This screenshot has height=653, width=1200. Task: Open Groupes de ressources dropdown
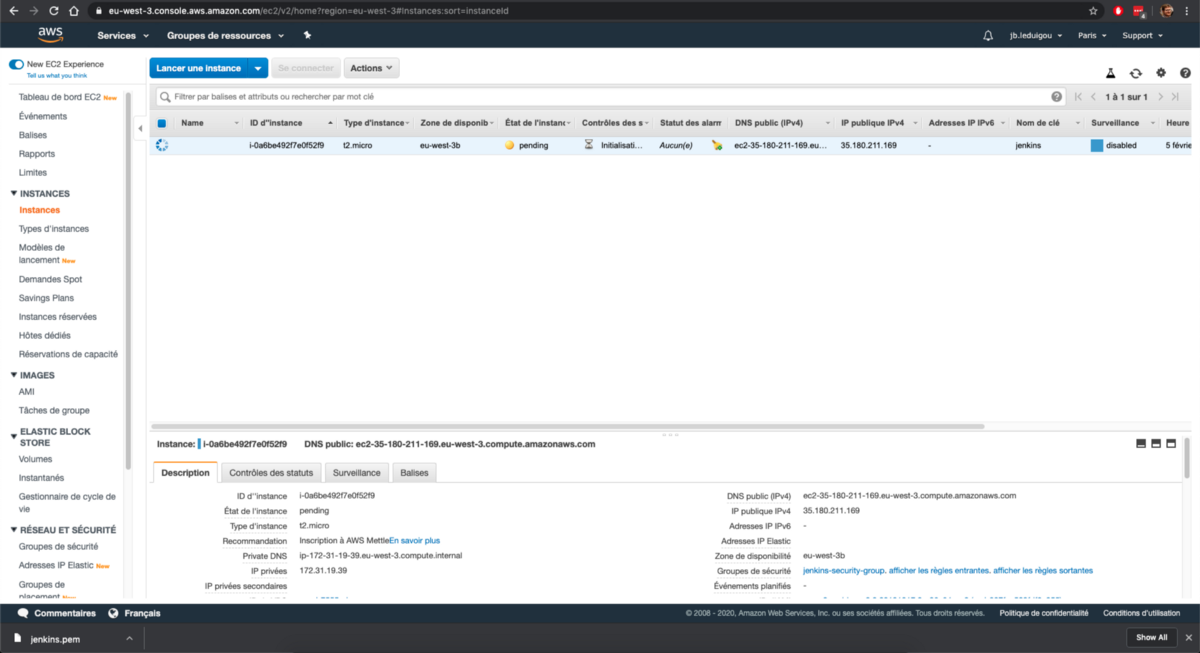pyautogui.click(x=225, y=35)
